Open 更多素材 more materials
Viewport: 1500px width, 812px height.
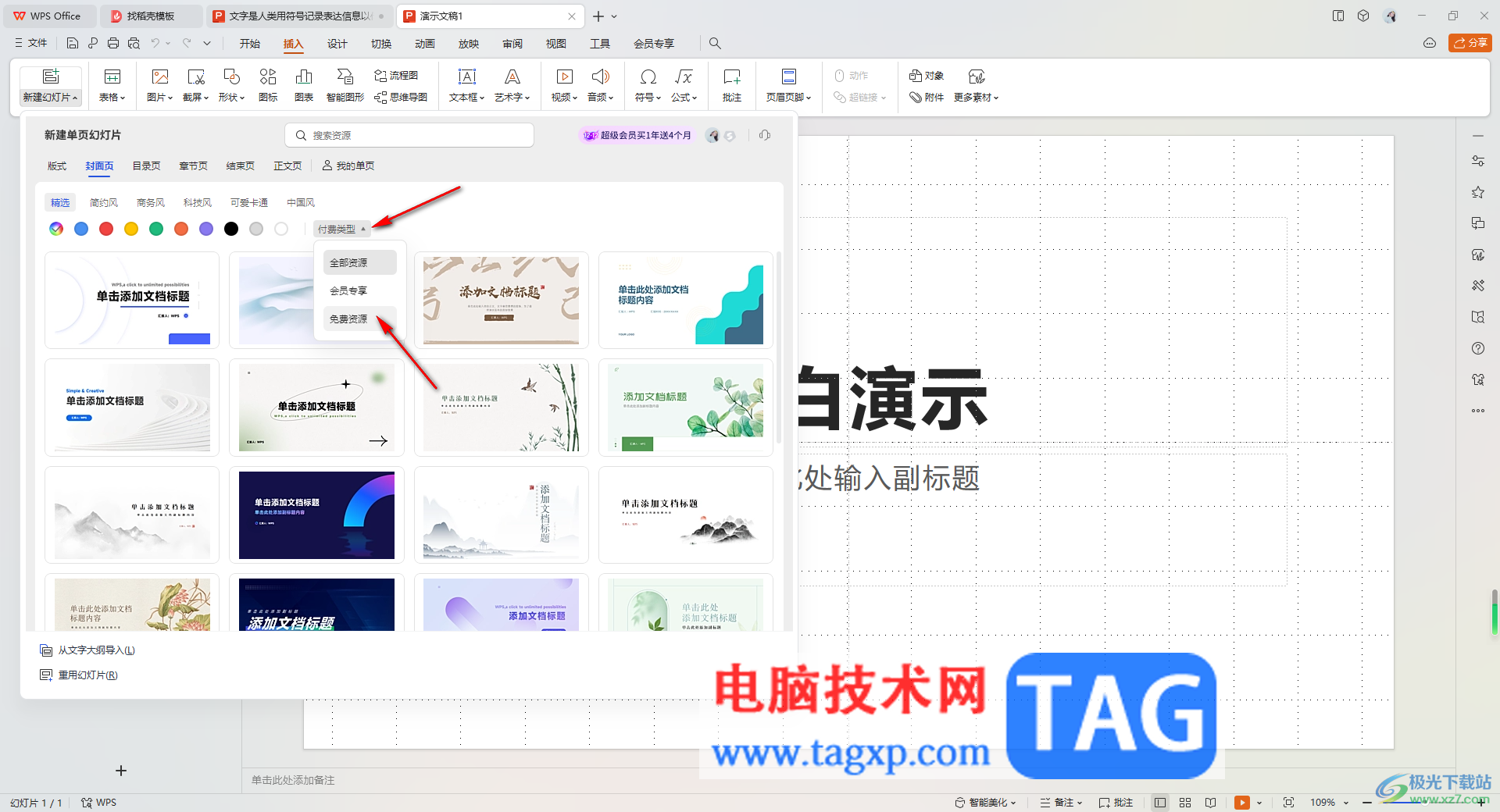[x=976, y=85]
